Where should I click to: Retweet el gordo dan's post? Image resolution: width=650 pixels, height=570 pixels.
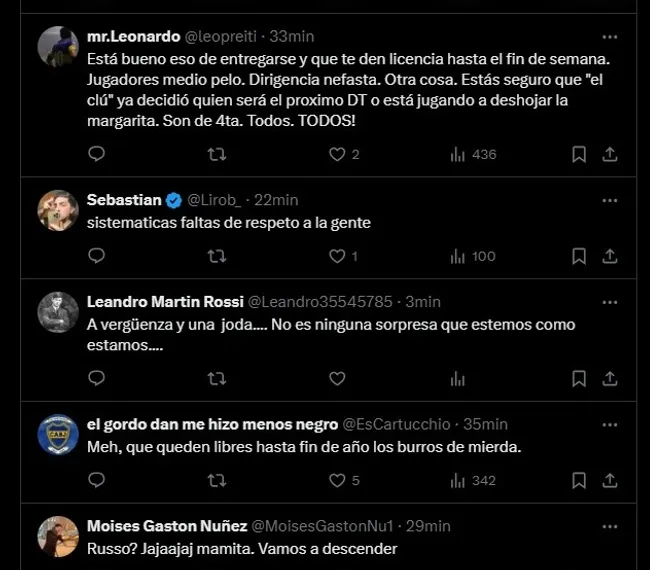216,480
